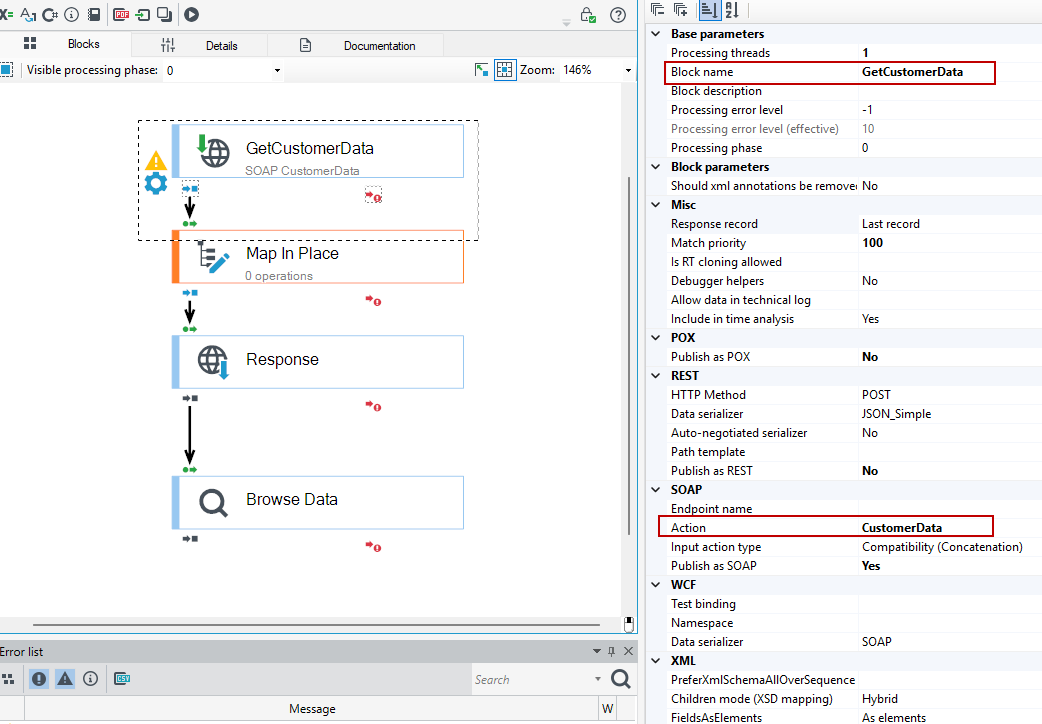Click the fit-to-corner arrow icon beside Zoom

pyautogui.click(x=482, y=70)
